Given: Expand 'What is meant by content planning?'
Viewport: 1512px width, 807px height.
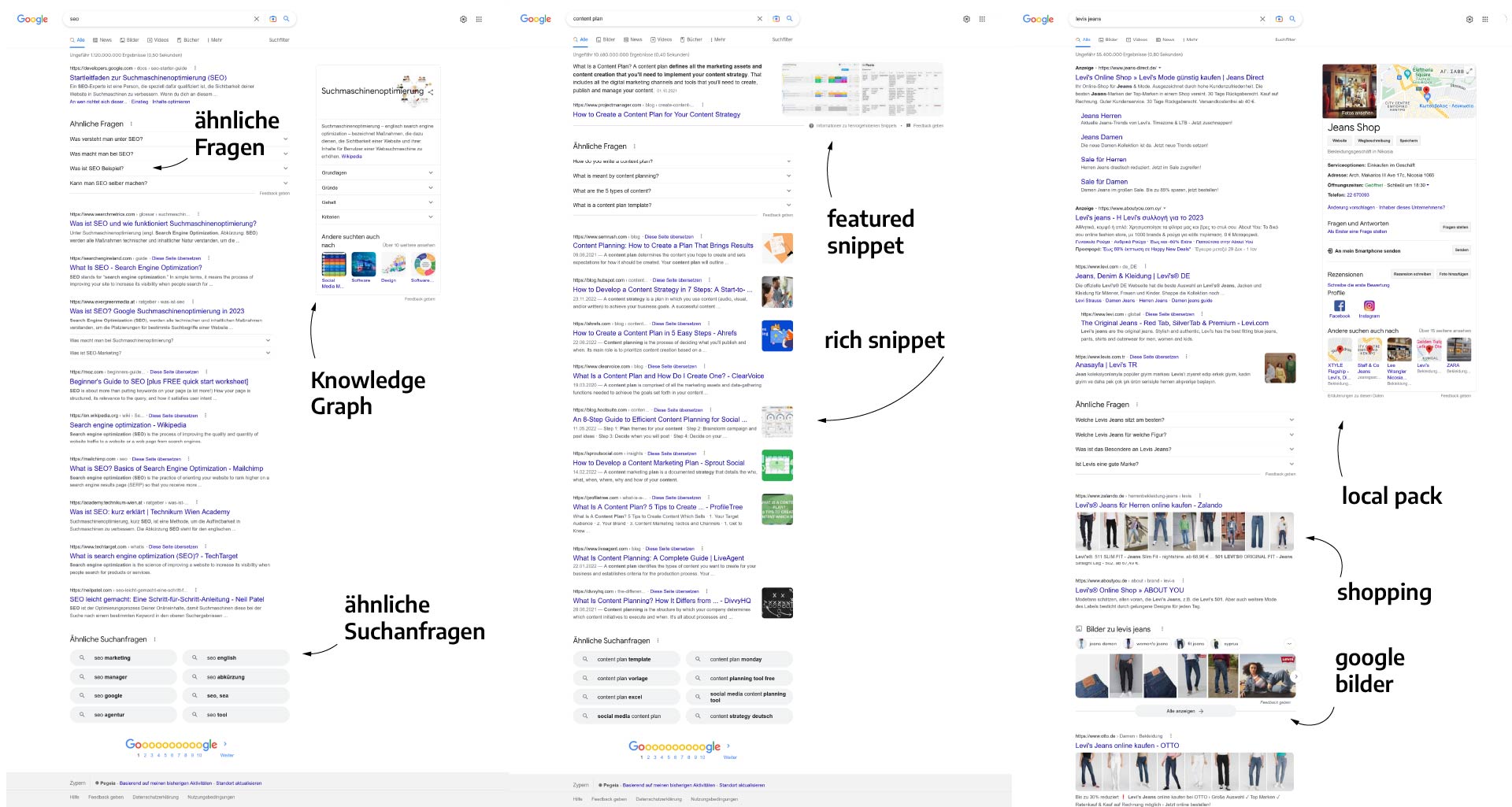Looking at the screenshot, I should tap(683, 176).
